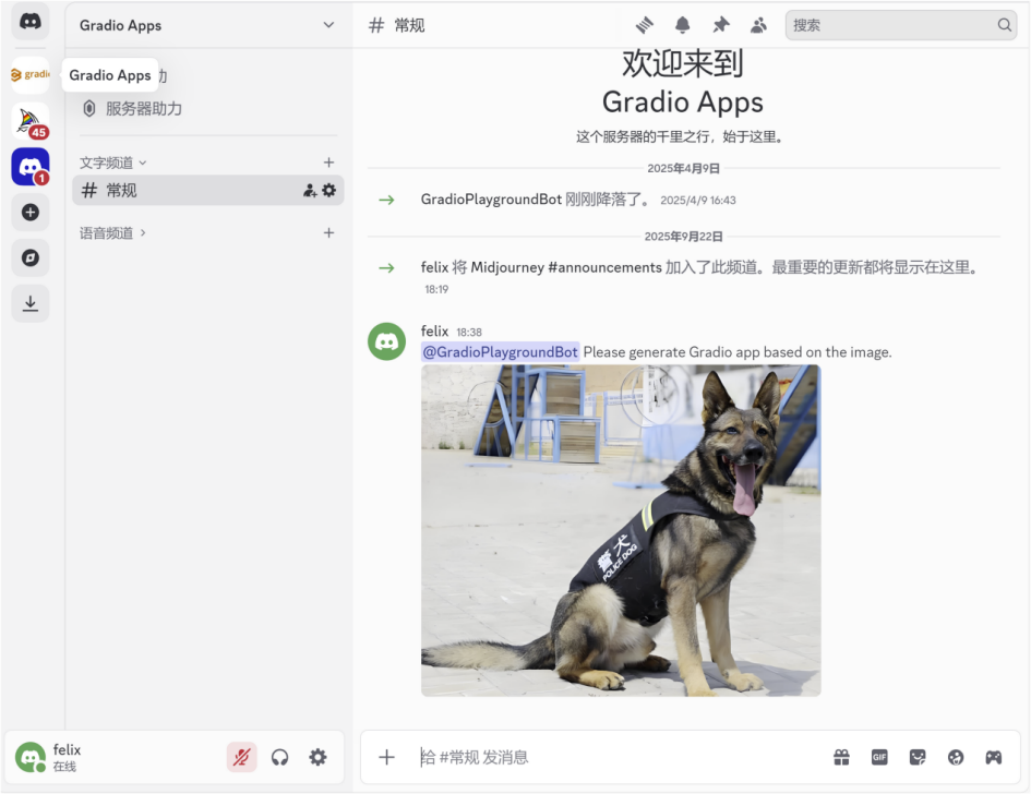Open the gift Nitro icon
The height and width of the screenshot is (795, 1032).
pyautogui.click(x=841, y=757)
